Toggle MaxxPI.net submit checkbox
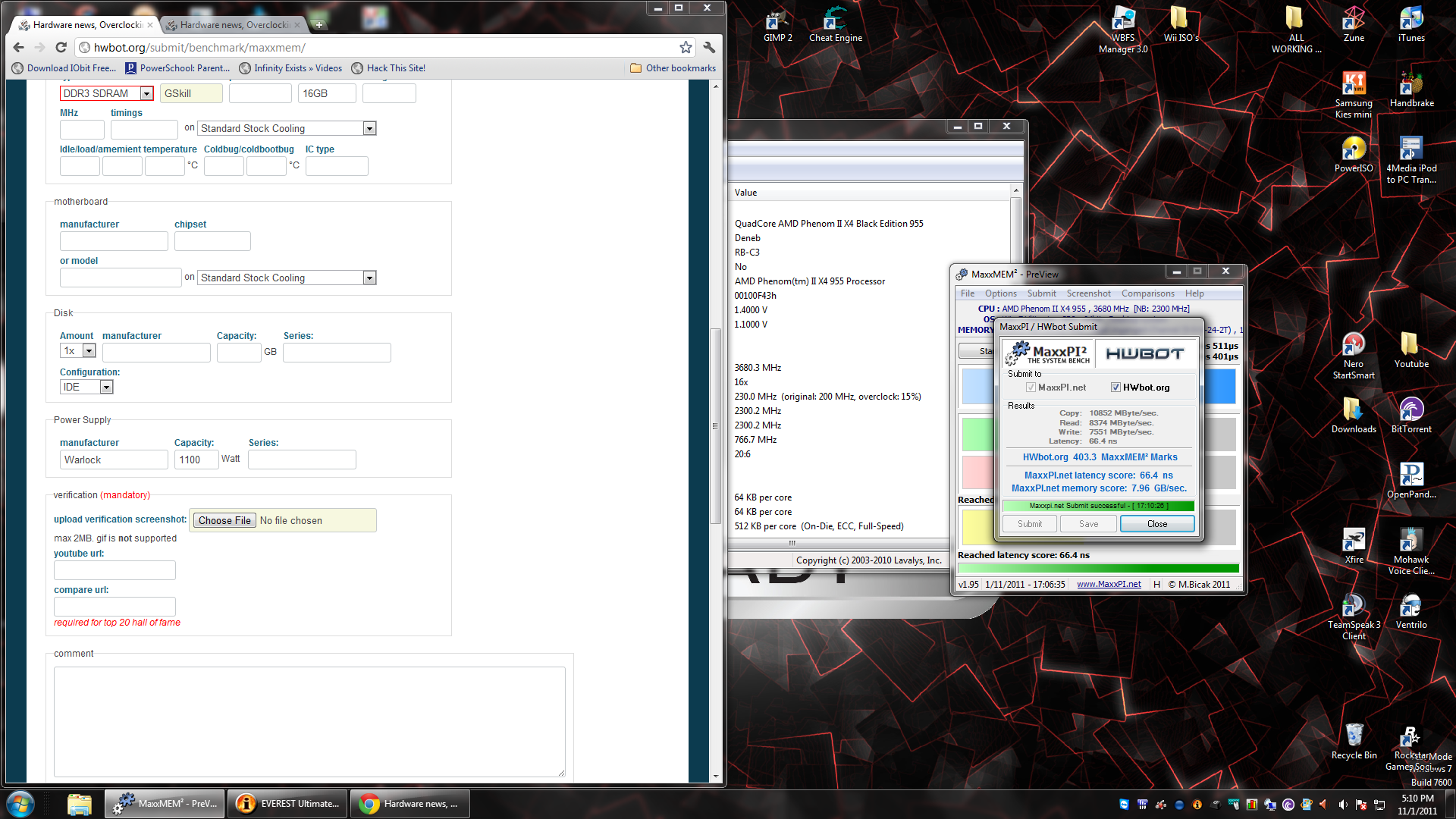 coord(1031,387)
